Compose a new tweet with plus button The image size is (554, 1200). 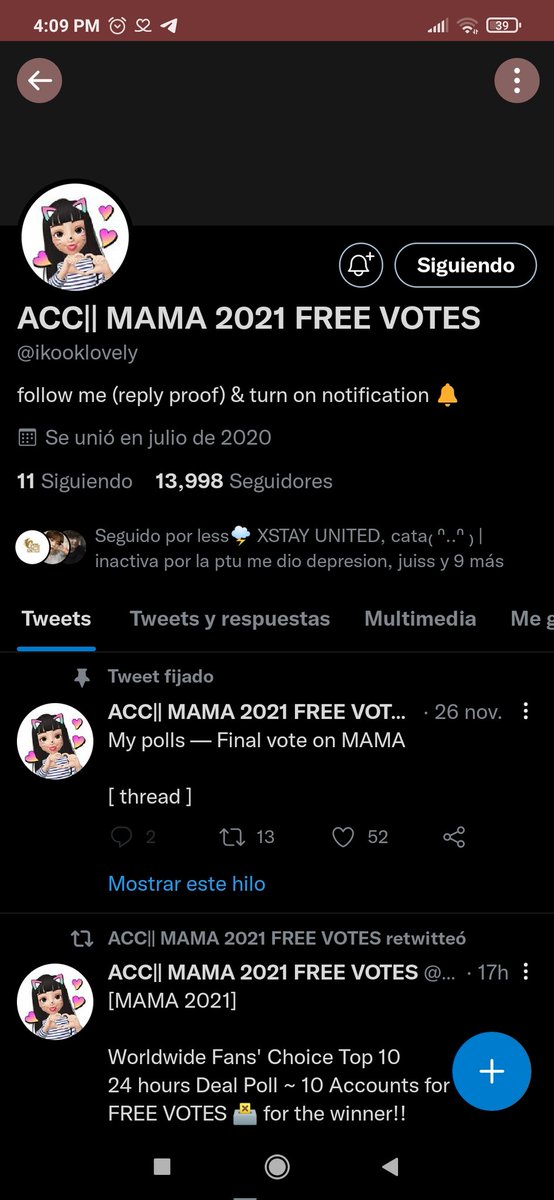click(491, 1071)
